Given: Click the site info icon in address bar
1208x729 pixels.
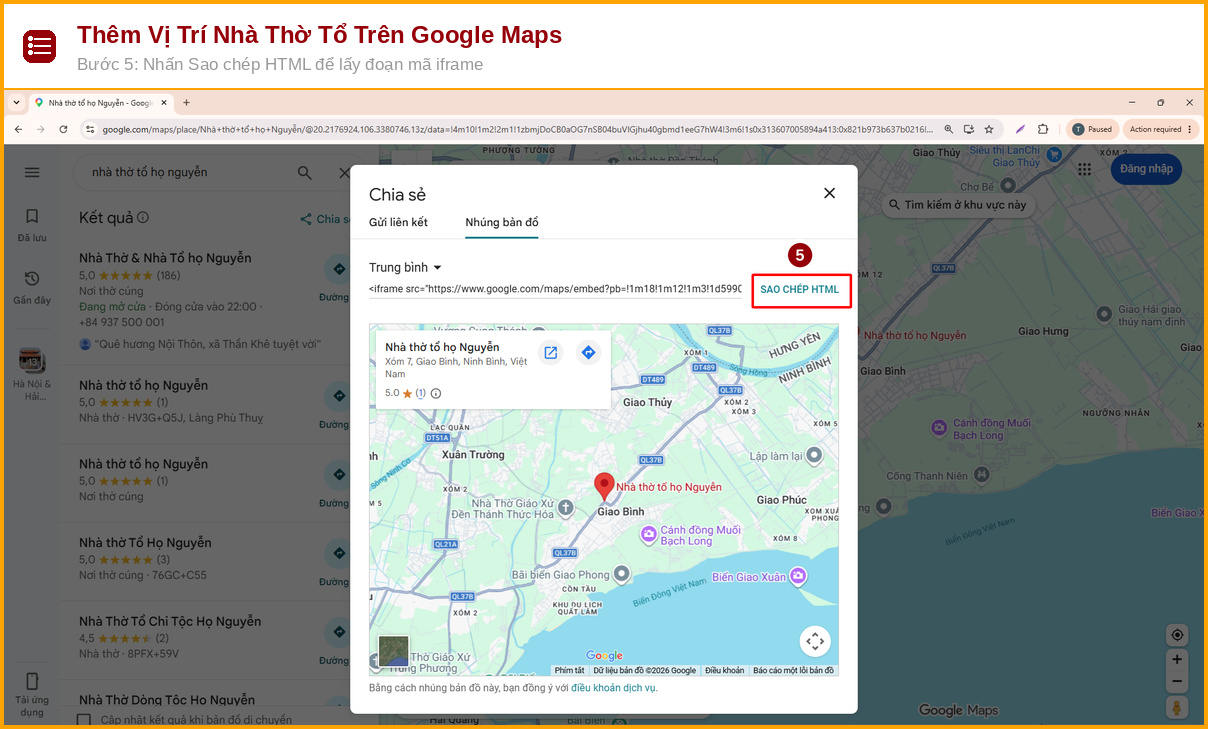Looking at the screenshot, I should pos(89,129).
